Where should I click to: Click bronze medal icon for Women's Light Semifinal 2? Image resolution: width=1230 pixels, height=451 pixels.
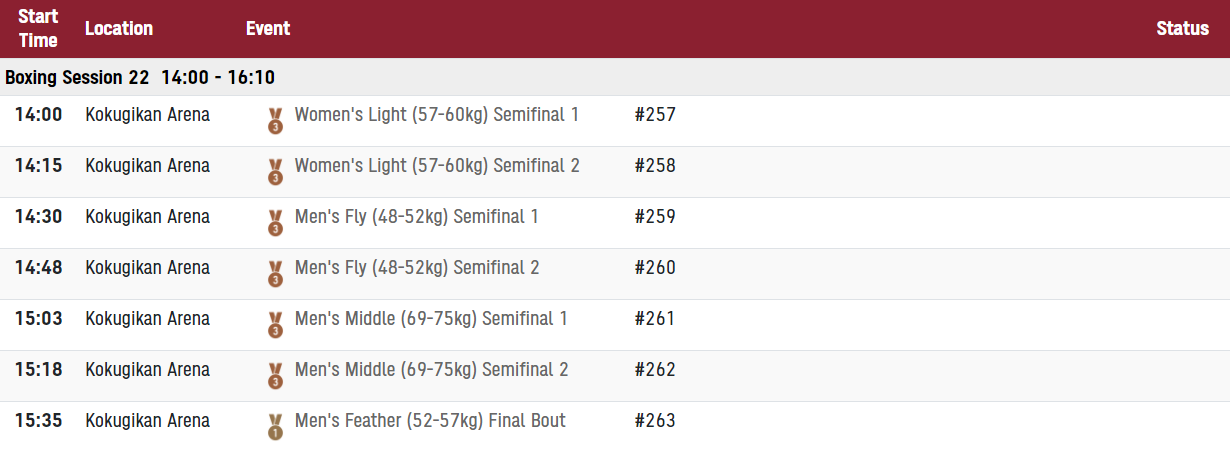tap(275, 172)
